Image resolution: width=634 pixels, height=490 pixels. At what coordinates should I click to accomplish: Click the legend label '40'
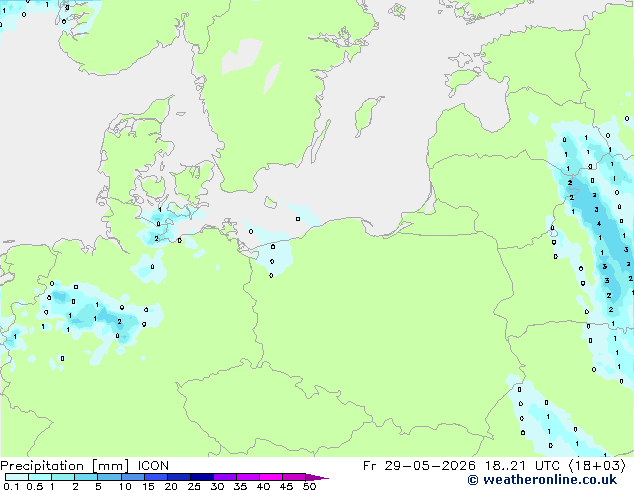263,486
